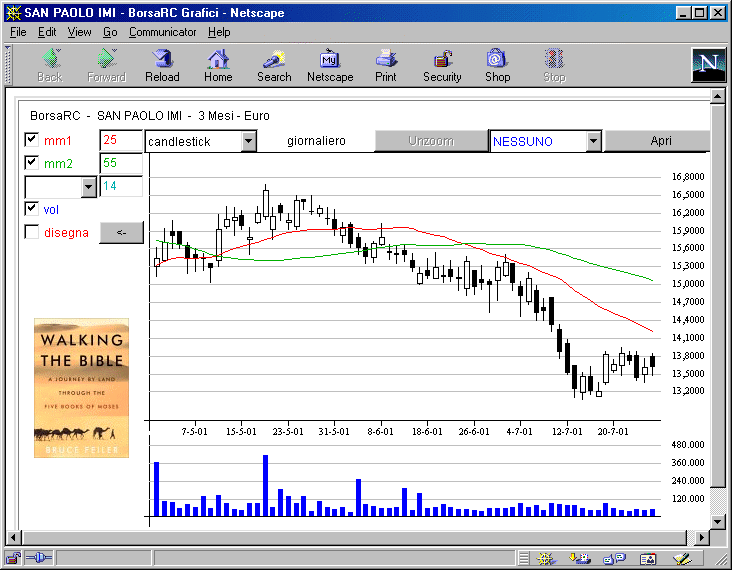Open the Walking the Bible book ad
This screenshot has width=732, height=570.
(81, 388)
